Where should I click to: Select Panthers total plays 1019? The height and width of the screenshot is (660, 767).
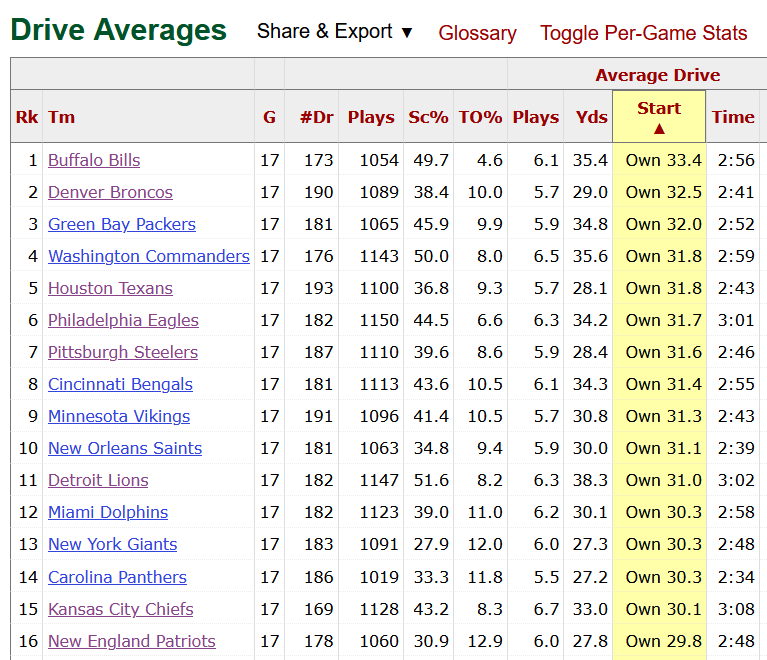pos(379,577)
